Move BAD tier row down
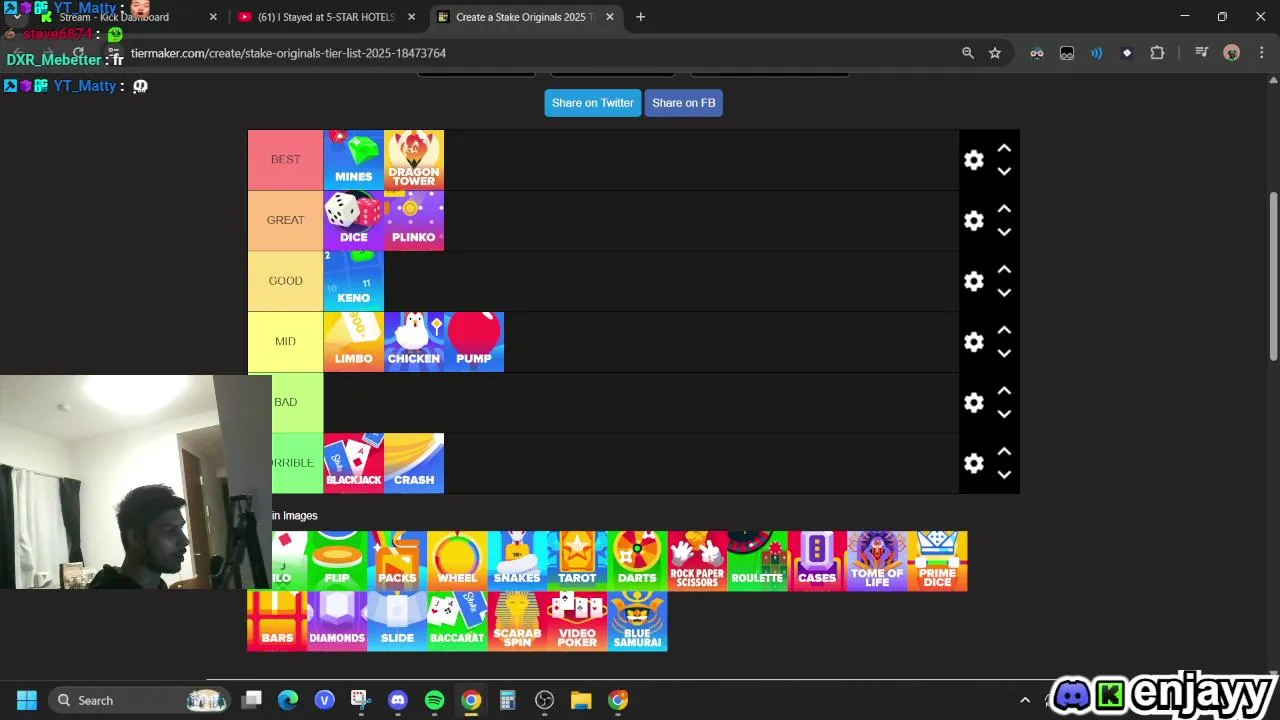The width and height of the screenshot is (1280, 720). tap(1004, 414)
